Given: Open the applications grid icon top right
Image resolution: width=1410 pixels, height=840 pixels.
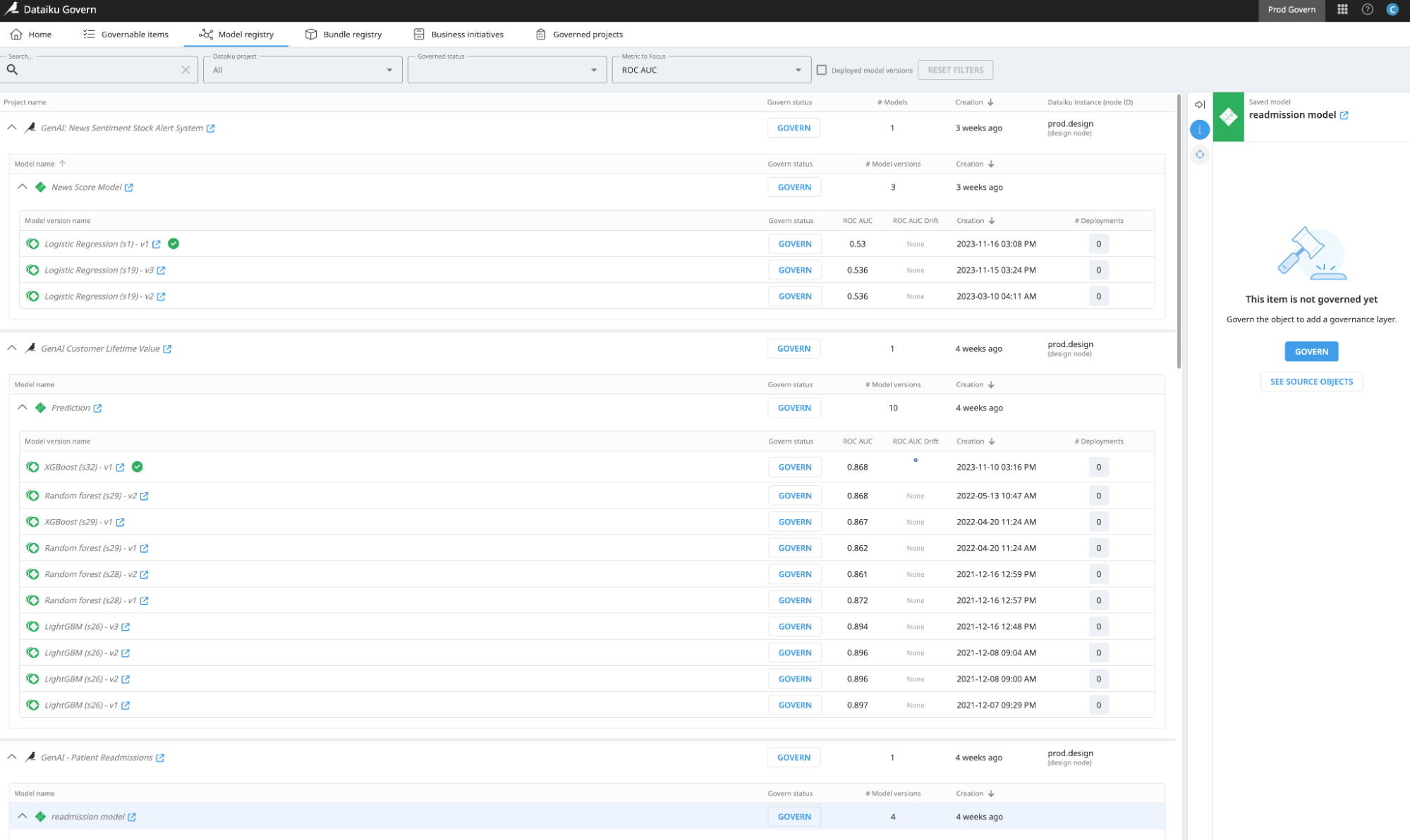Looking at the screenshot, I should coord(1342,10).
